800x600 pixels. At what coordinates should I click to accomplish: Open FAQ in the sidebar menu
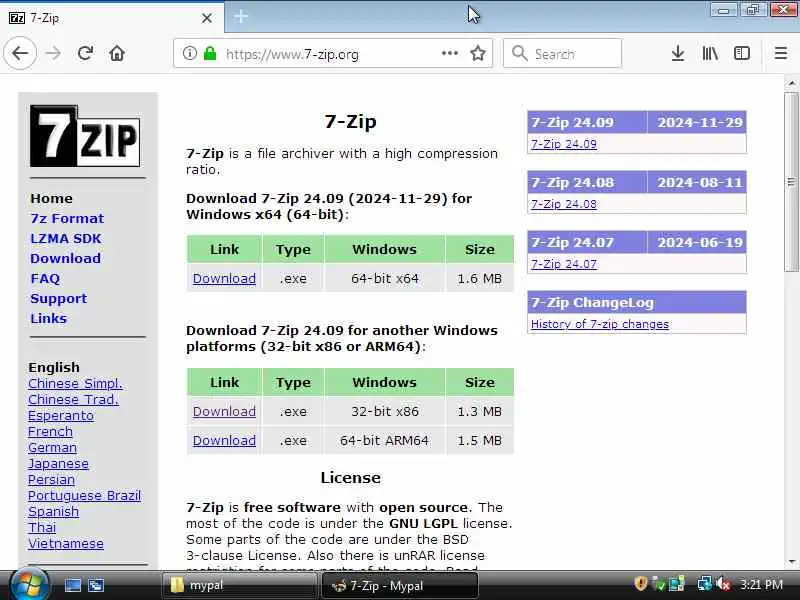click(45, 279)
